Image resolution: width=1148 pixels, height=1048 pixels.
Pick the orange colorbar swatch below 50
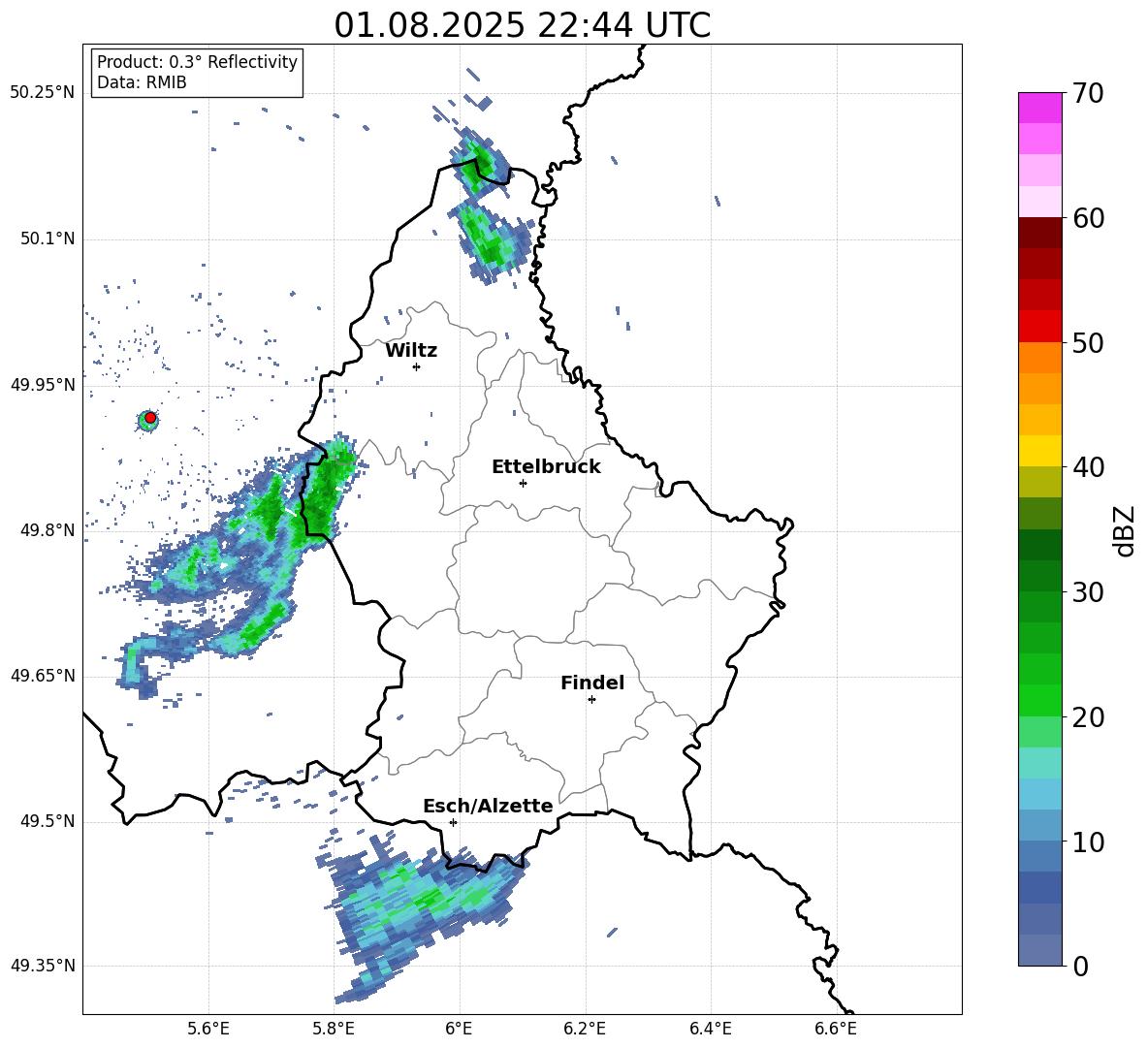tap(1040, 357)
